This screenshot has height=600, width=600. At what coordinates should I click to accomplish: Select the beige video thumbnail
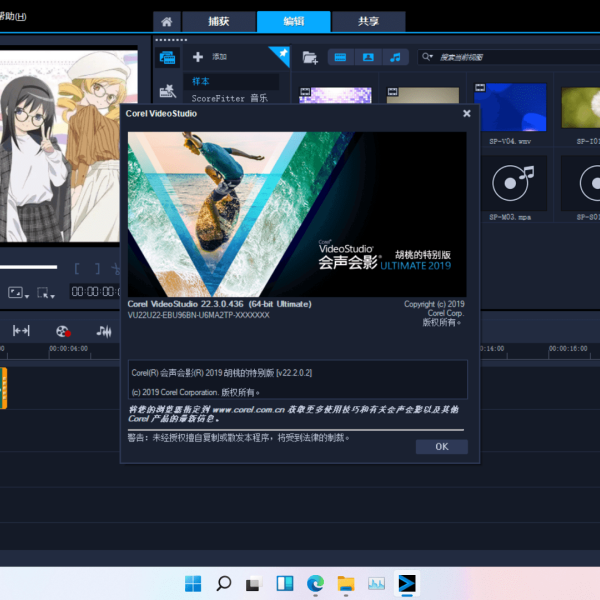422,95
